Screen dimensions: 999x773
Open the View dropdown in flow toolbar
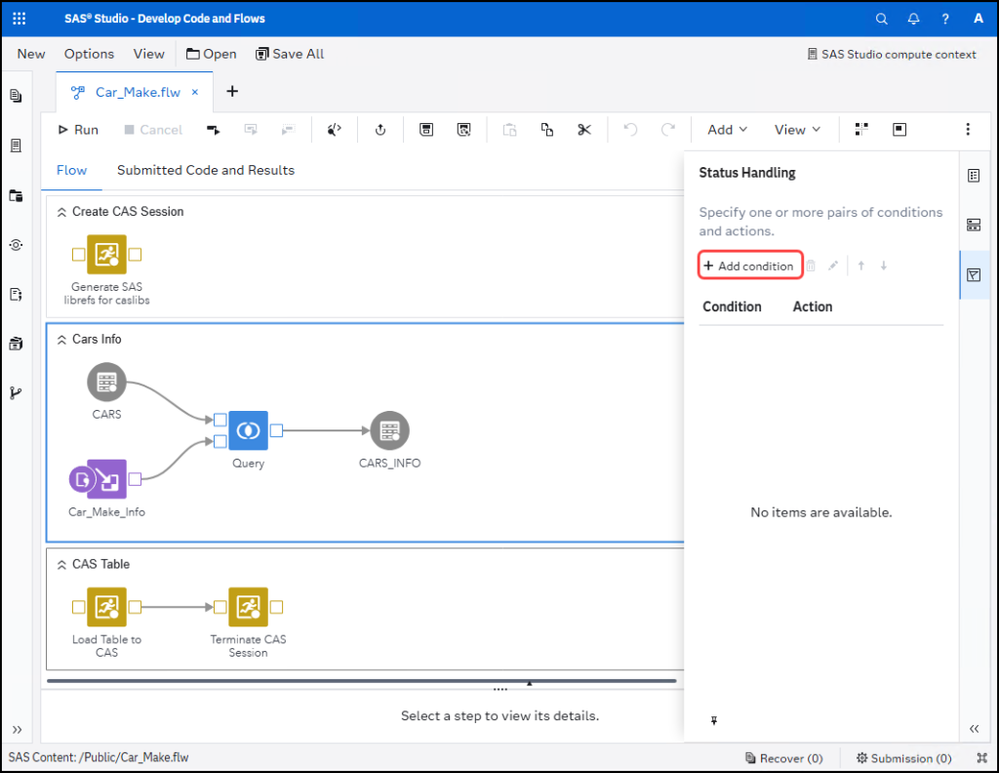click(x=797, y=130)
